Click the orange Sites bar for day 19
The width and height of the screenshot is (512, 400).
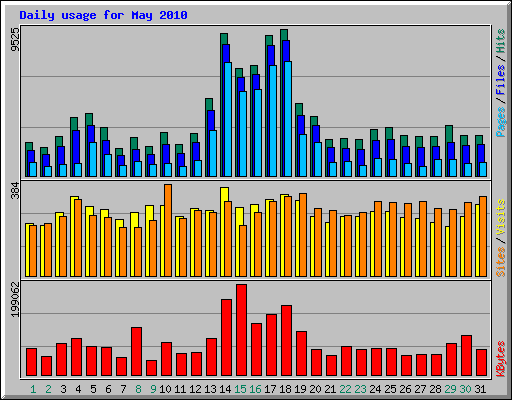click(x=303, y=235)
